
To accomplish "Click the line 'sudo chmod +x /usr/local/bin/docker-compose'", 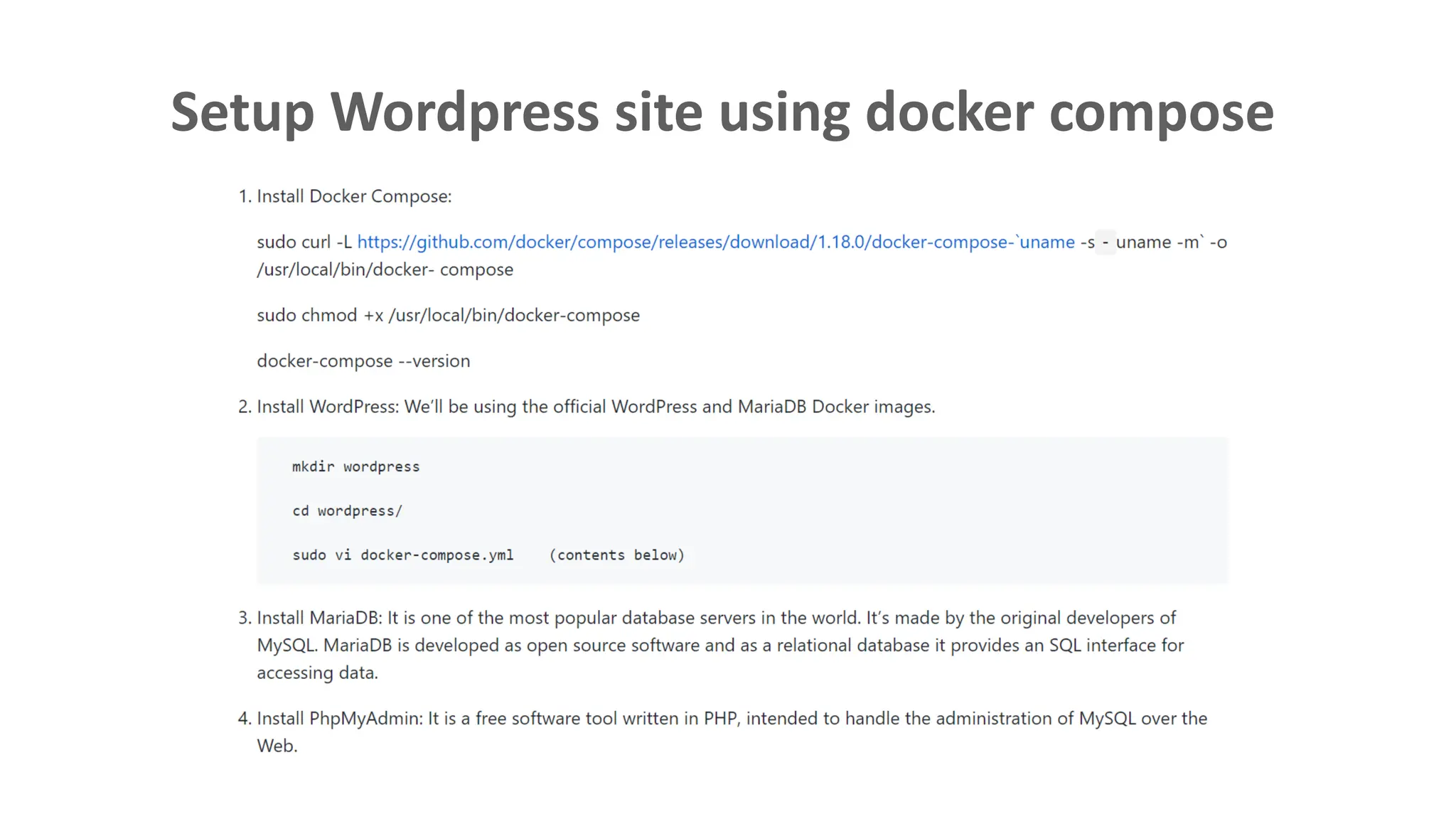I will pos(449,316).
